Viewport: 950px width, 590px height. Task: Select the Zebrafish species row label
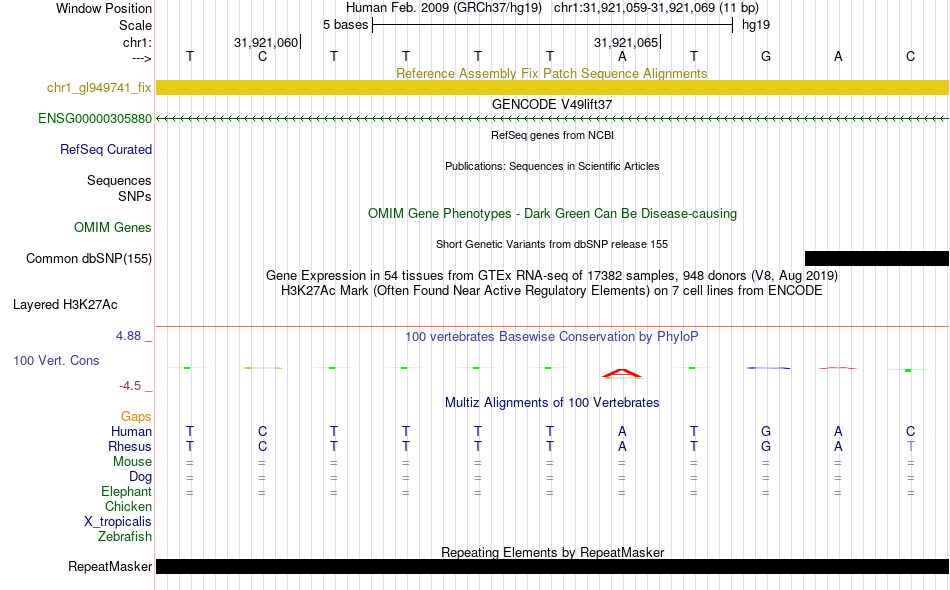tap(125, 536)
